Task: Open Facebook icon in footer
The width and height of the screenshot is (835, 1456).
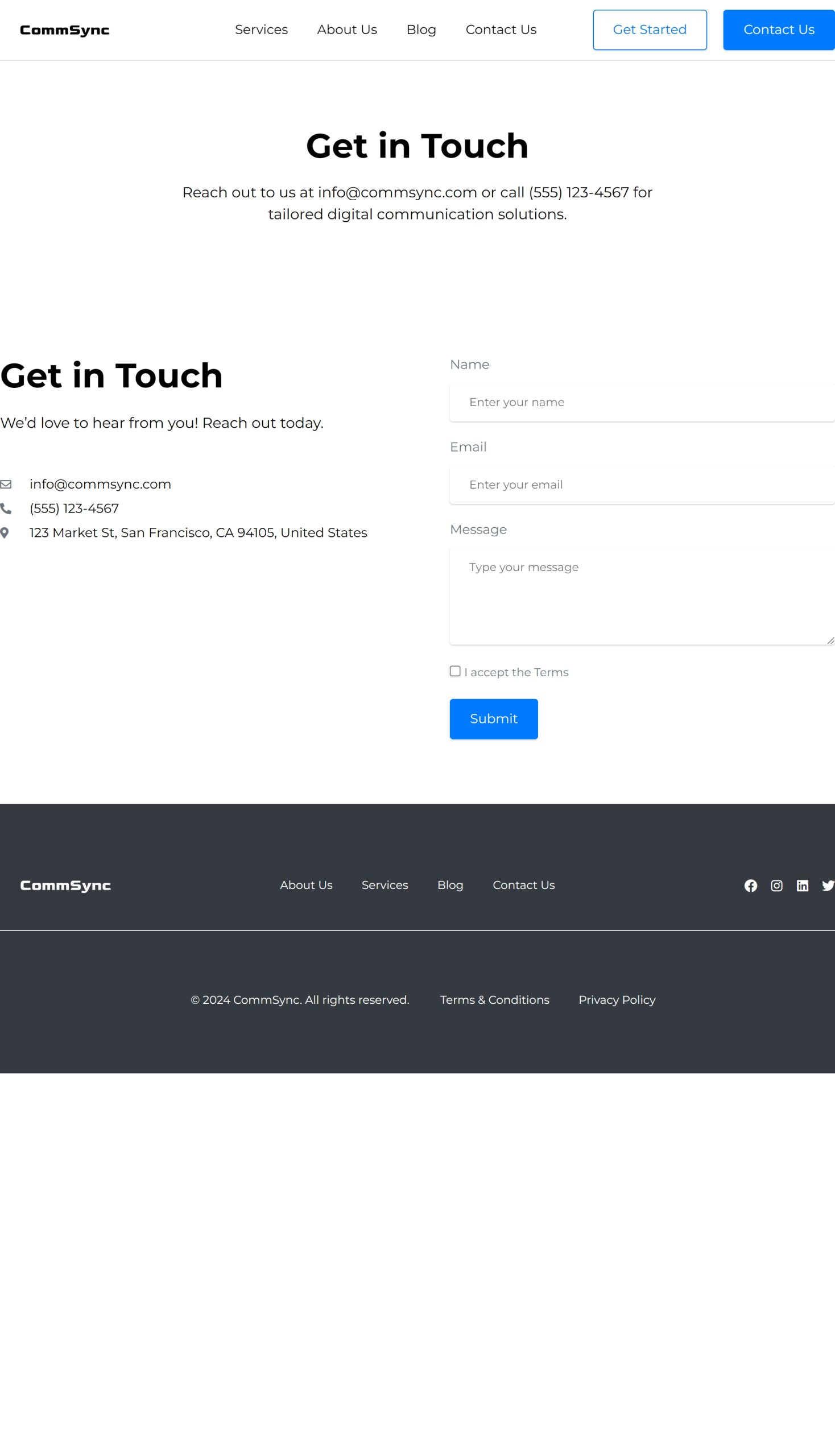Action: click(x=750, y=886)
